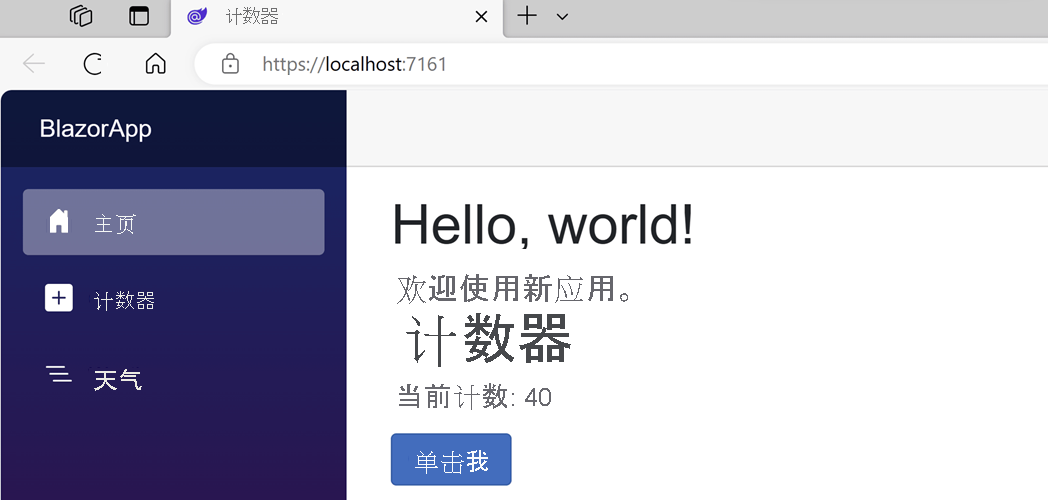Refresh the page with reload icon
Viewport: 1048px width, 500px height.
93,64
